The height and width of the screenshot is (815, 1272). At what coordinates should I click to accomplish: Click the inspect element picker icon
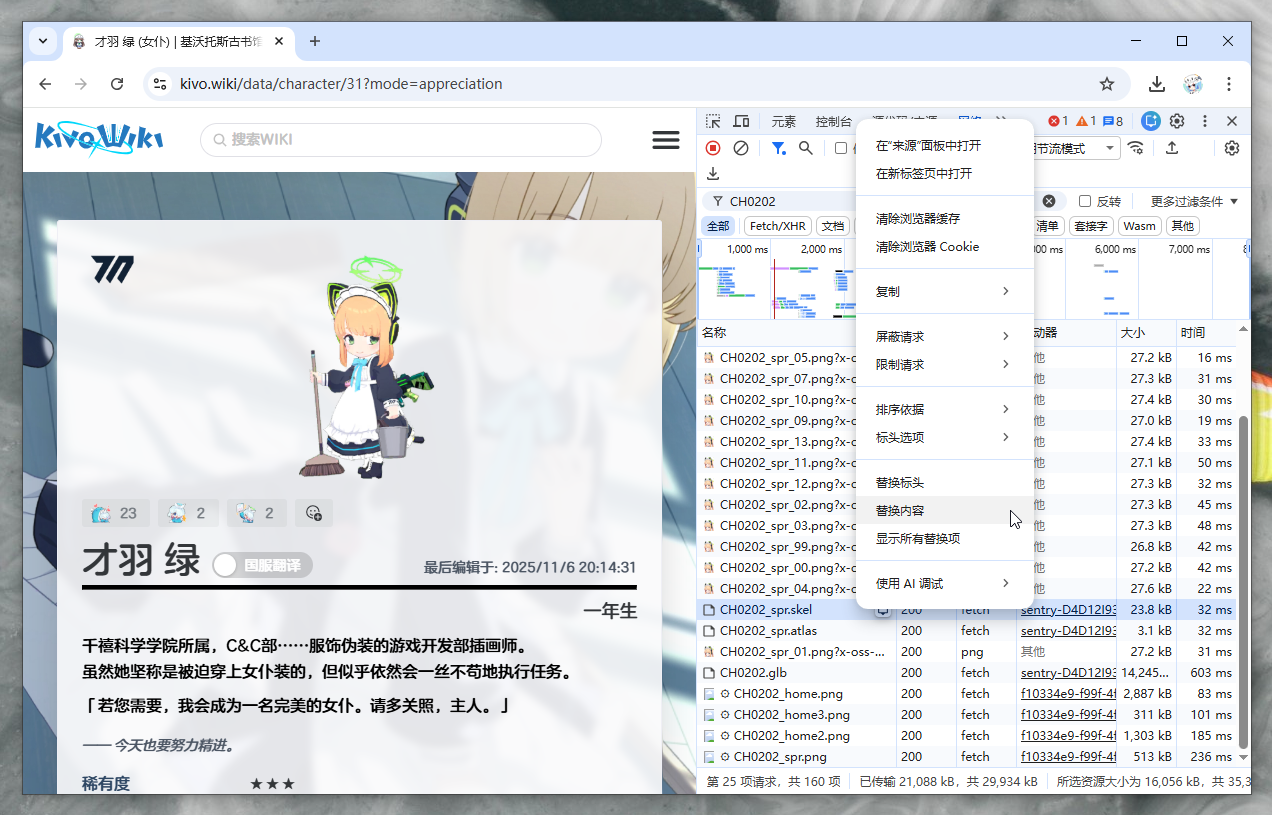point(713,121)
